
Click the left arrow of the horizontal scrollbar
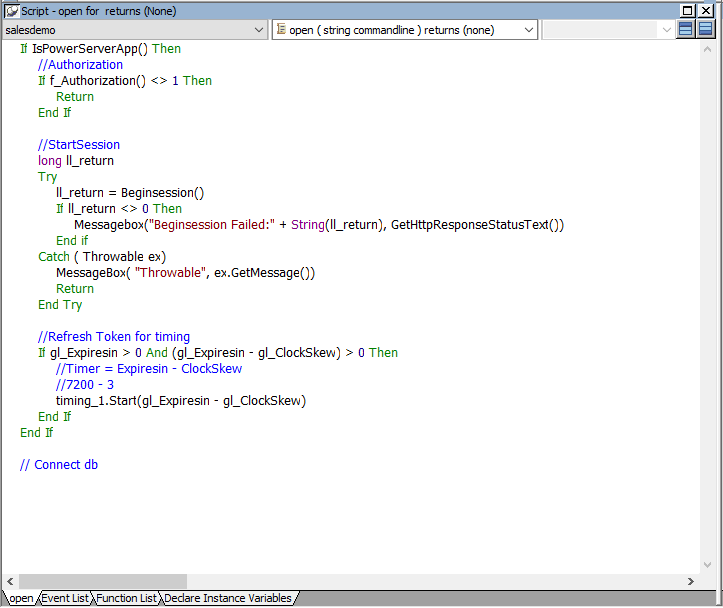[10, 581]
